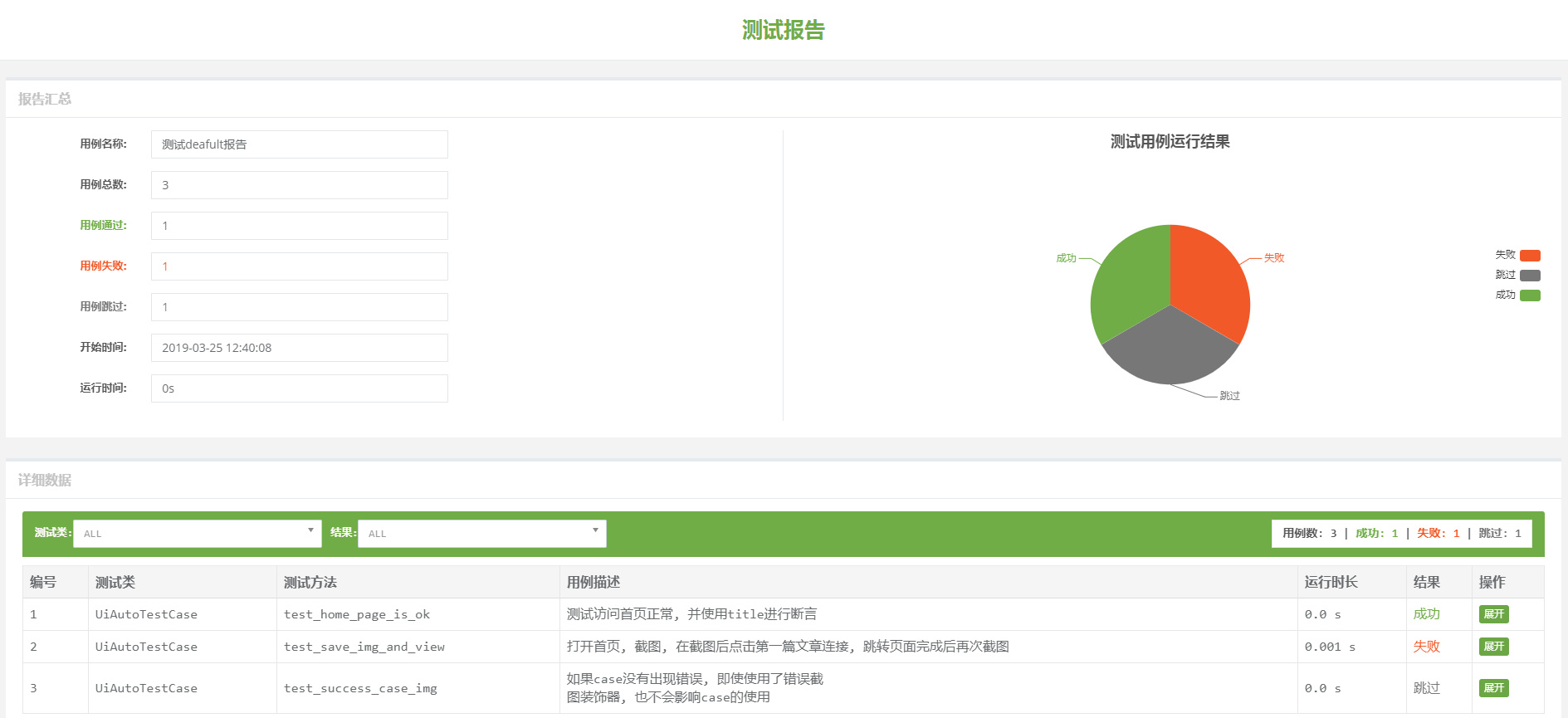Click the 失败 label beside the pie
Viewport: 1568px width, 718px height.
point(1274,258)
